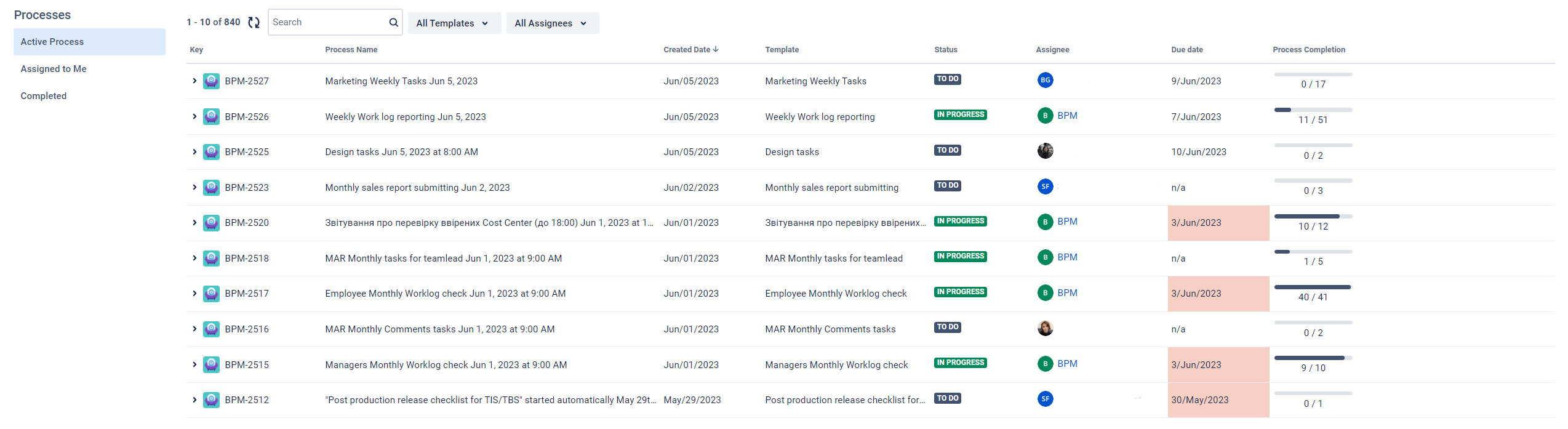1568x429 pixels.
Task: Click template Monthly sales report submitting
Action: [832, 188]
